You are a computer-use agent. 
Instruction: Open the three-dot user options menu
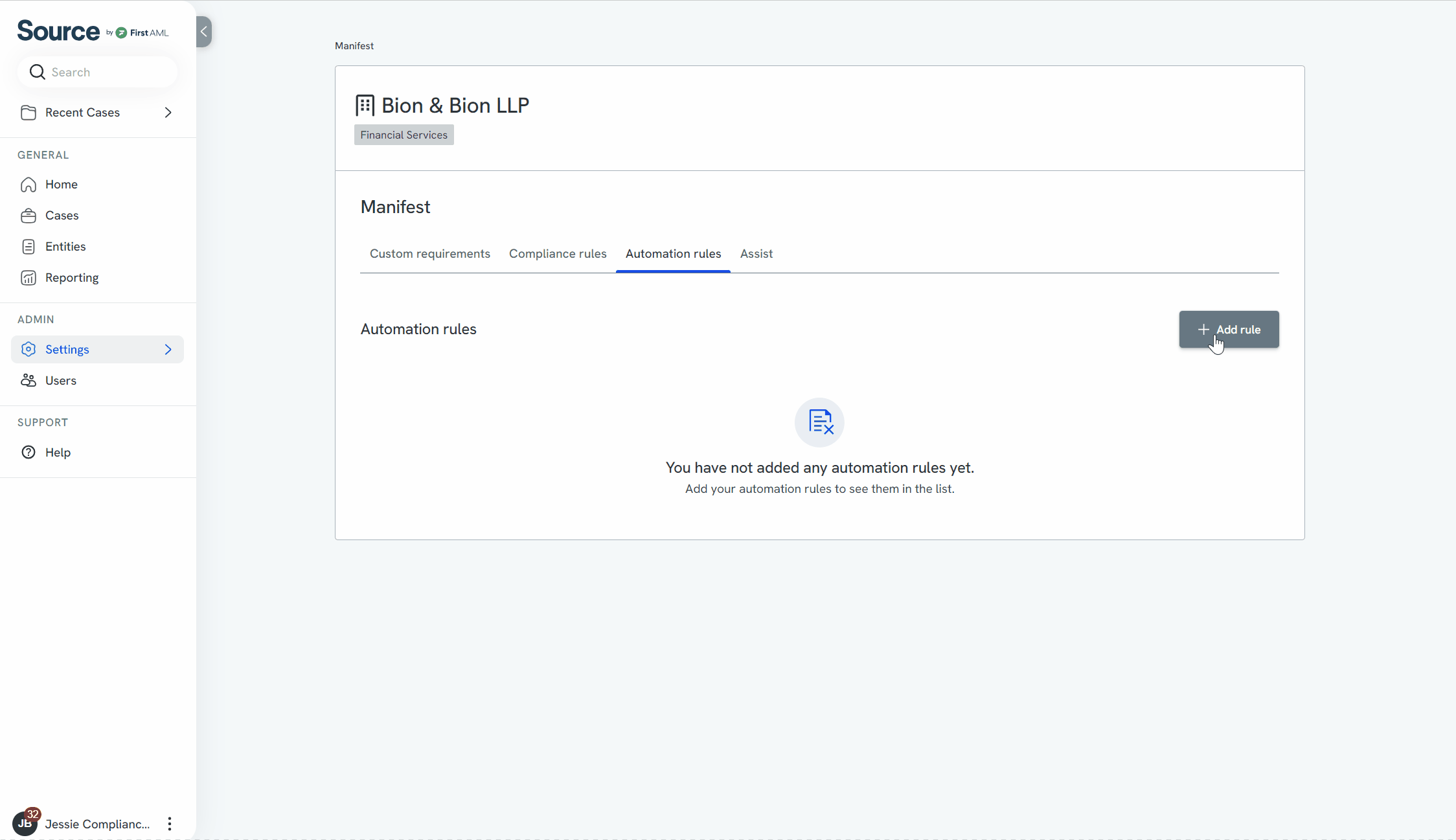[170, 824]
